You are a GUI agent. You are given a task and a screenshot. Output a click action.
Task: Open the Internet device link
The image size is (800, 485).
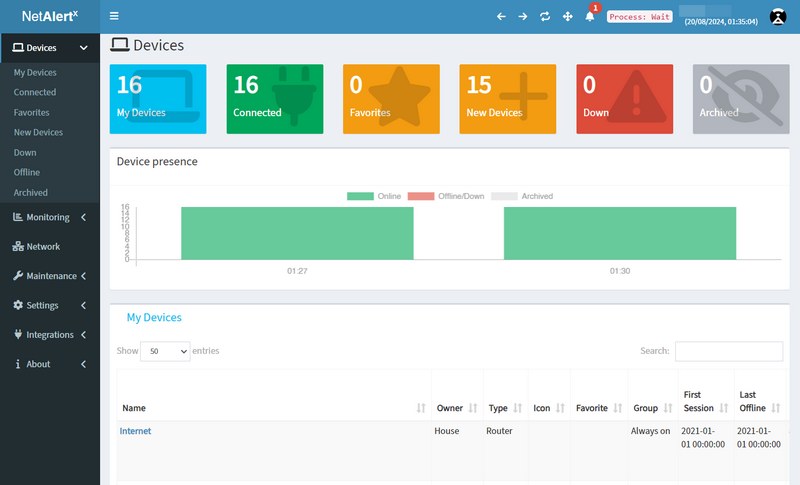pyautogui.click(x=135, y=431)
